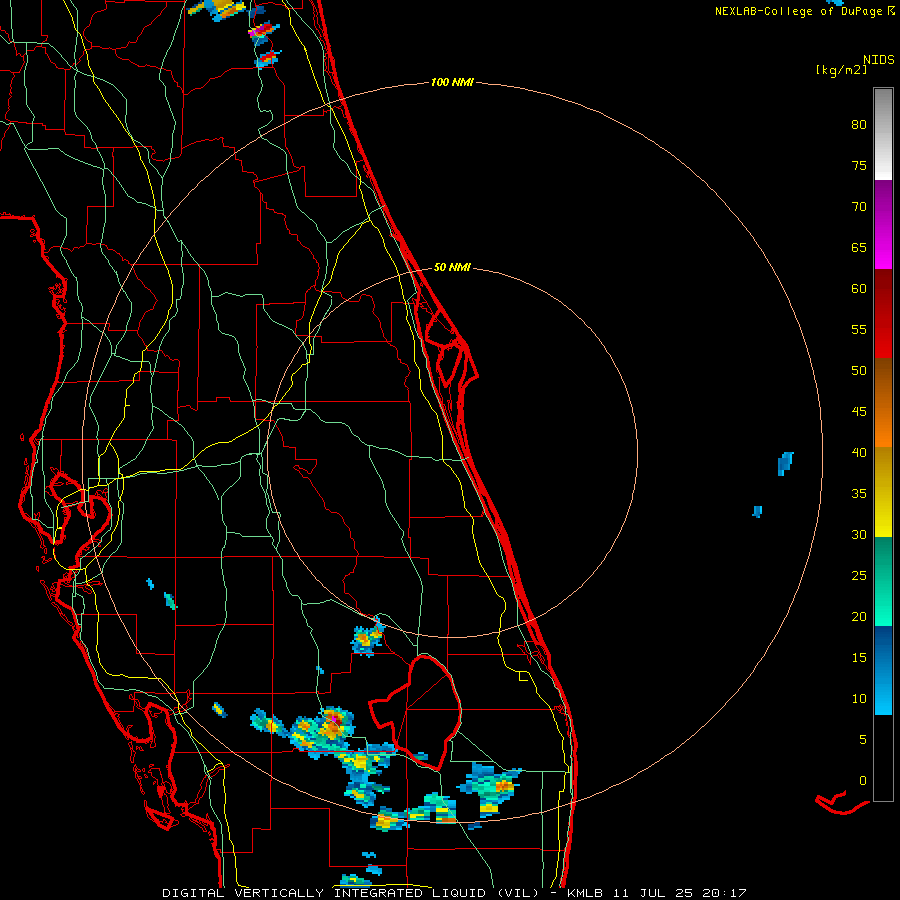Pick the blue segment of the color bar
This screenshot has width=900, height=900.
coord(883,670)
